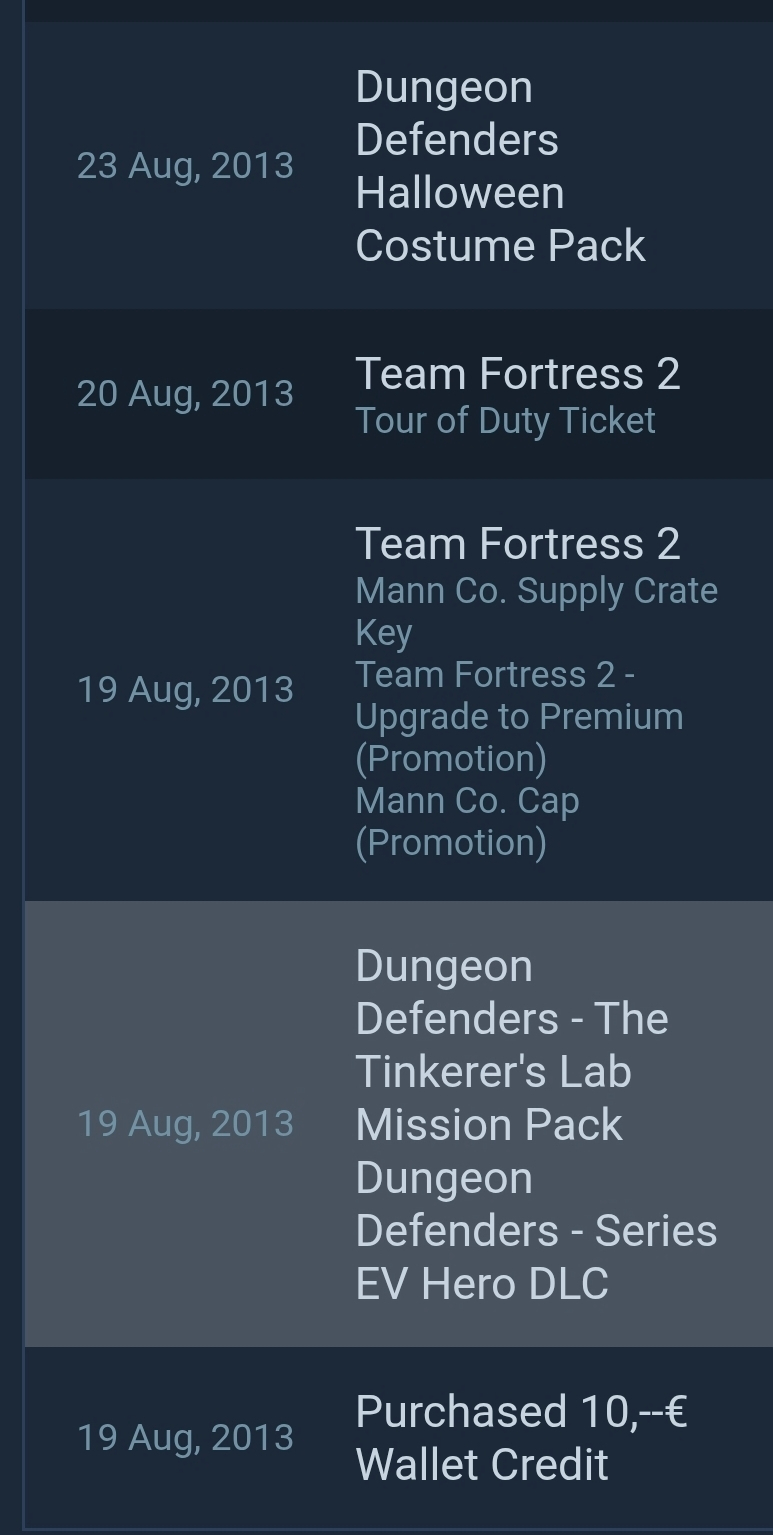Open Team Fortress 2 title above Supply Crate Key
773x1535 pixels.
click(517, 544)
